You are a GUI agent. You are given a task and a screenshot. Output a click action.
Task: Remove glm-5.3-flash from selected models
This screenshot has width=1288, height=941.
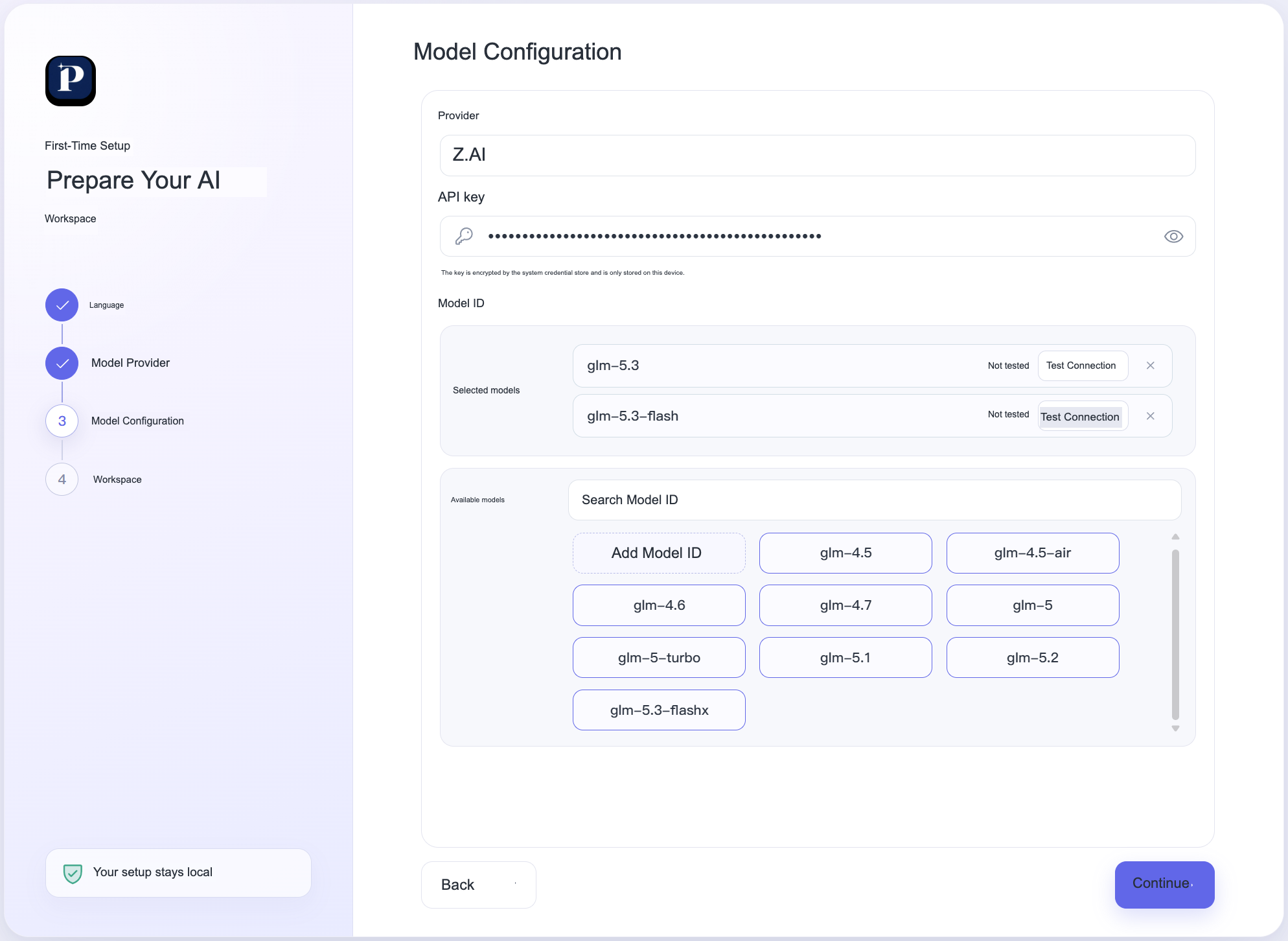pyautogui.click(x=1151, y=416)
